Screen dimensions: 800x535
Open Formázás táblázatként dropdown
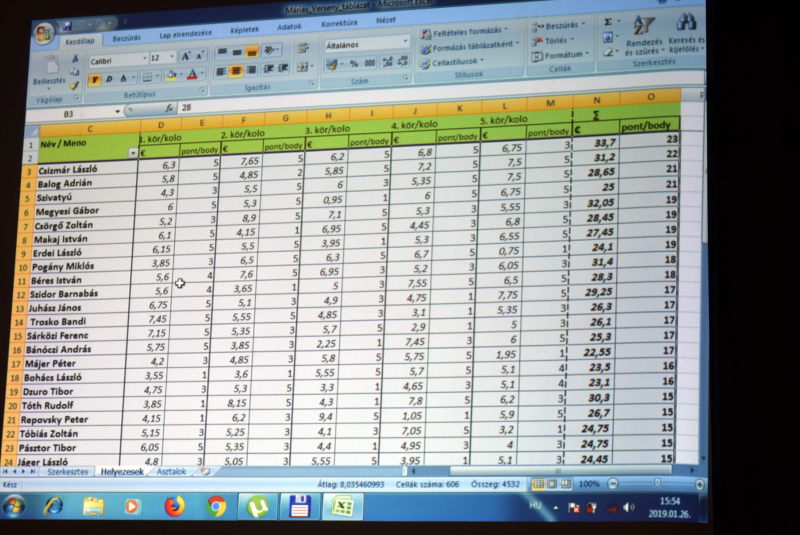[469, 47]
